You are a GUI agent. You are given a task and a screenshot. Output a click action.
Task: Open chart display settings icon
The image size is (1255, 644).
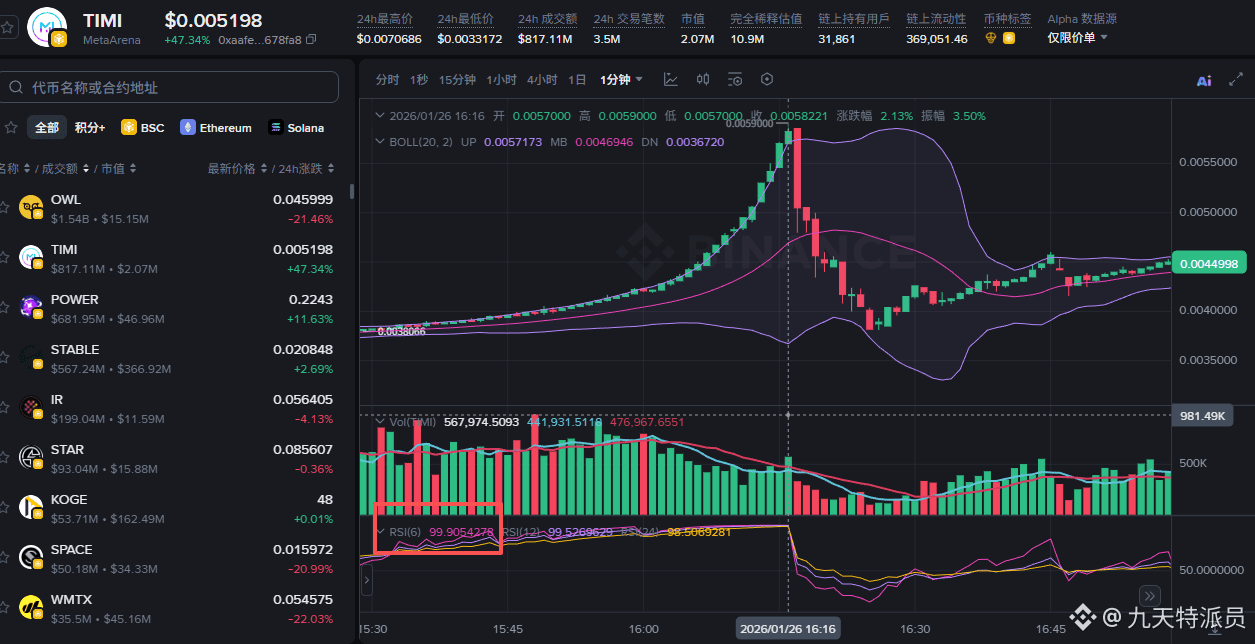[x=735, y=79]
